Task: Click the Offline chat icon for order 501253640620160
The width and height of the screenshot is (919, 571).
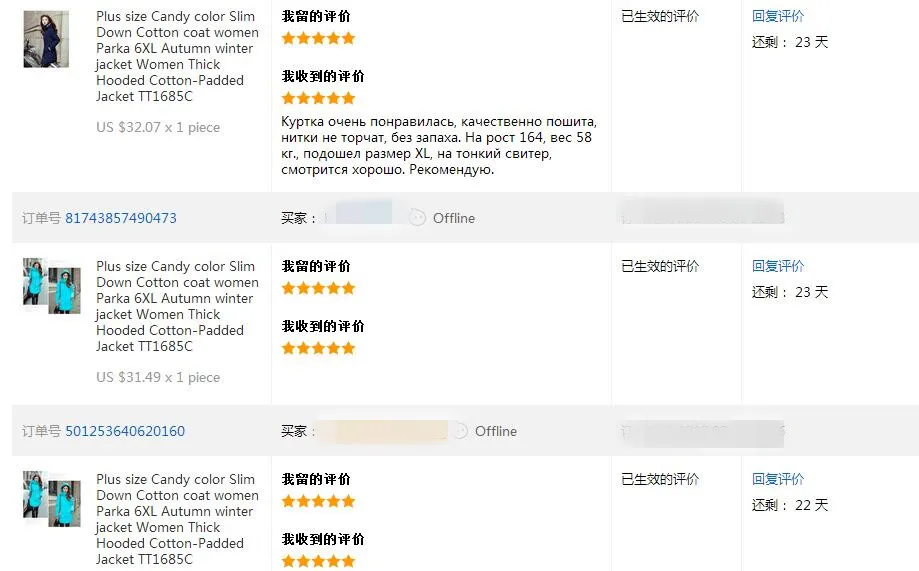Action: click(x=461, y=431)
